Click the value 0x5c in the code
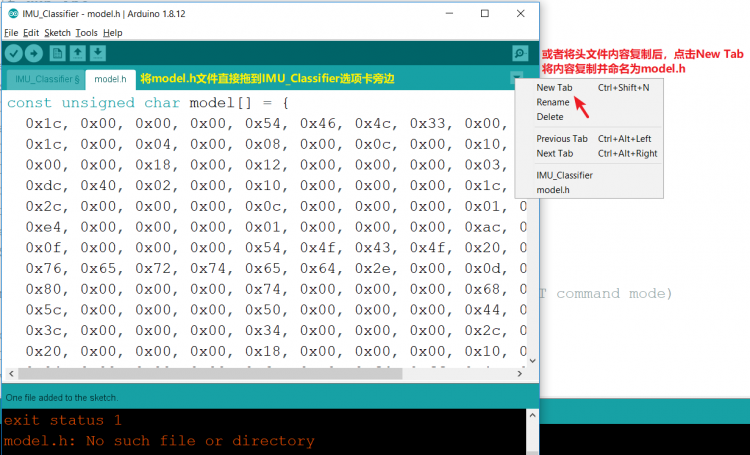Screen dimensions: 750x455 click(44, 311)
